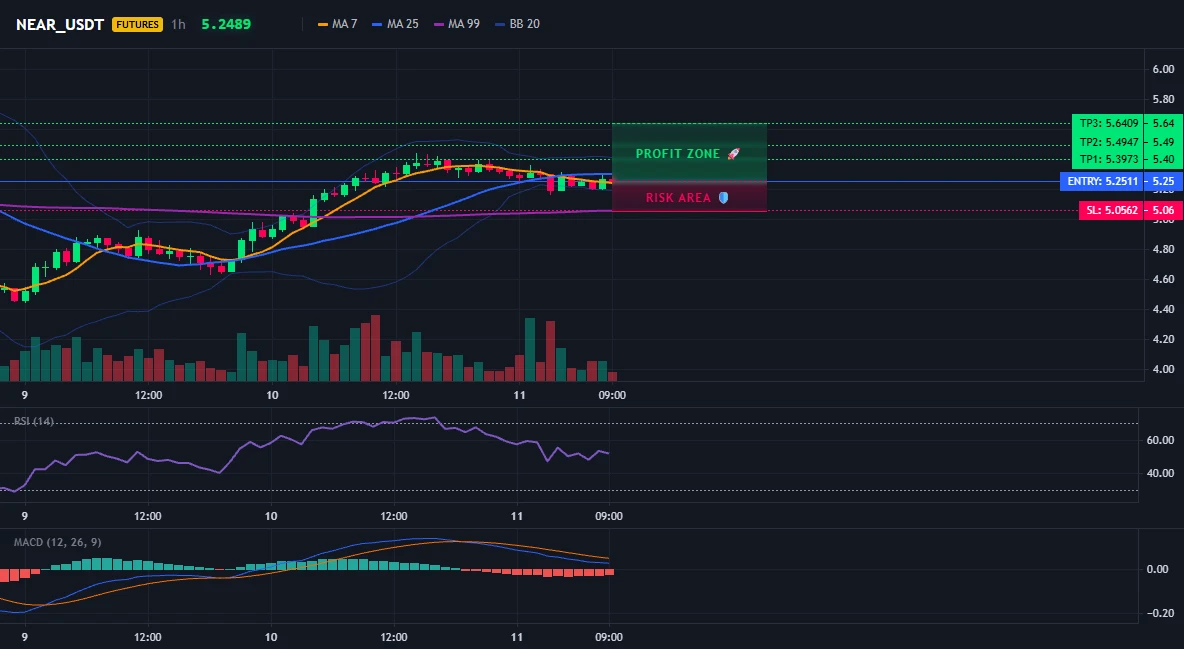Image resolution: width=1184 pixels, height=649 pixels.
Task: Open the MACD (12, 26, 9) indicator label
Action: pyautogui.click(x=57, y=542)
